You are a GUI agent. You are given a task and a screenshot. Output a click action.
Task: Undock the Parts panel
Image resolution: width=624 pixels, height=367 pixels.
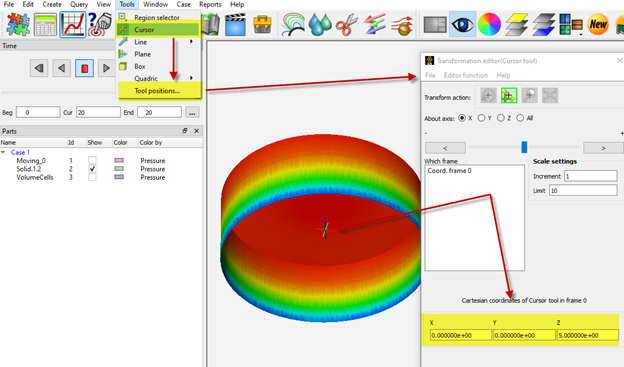tap(185, 131)
